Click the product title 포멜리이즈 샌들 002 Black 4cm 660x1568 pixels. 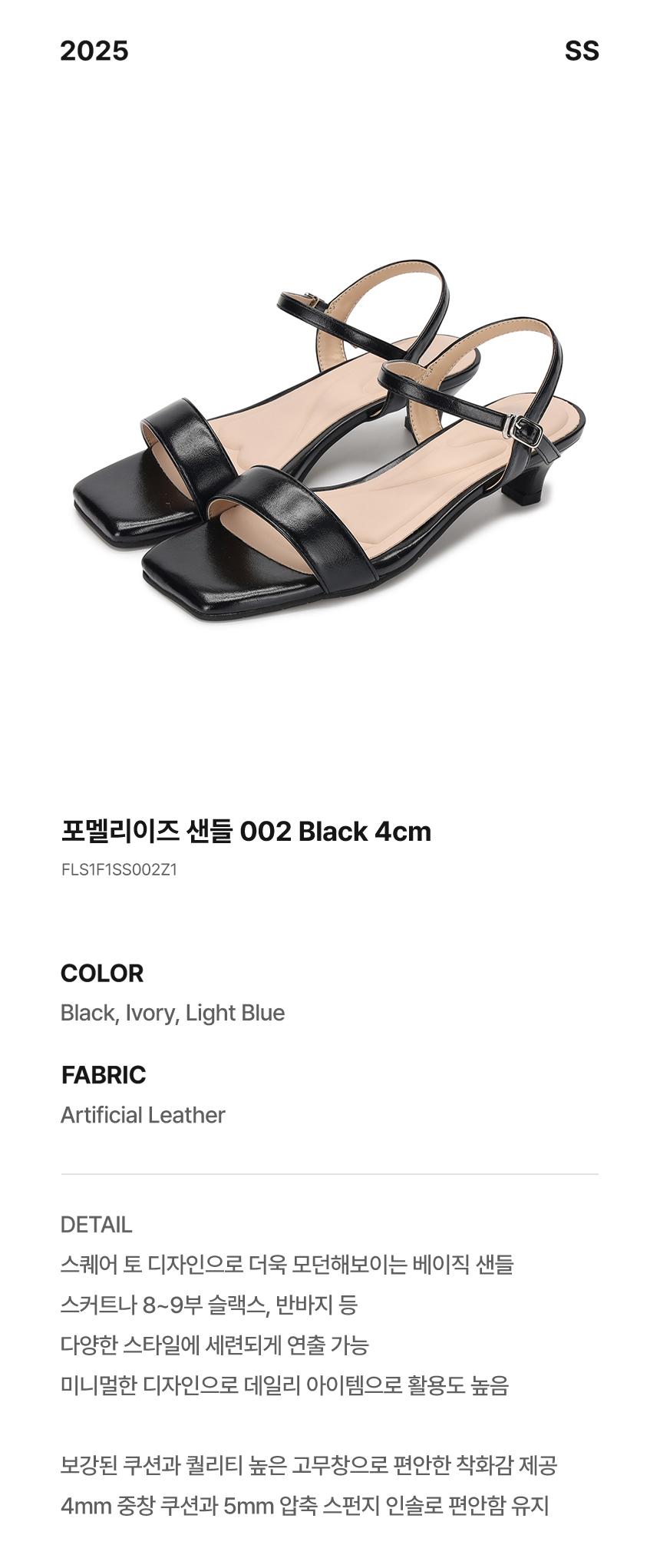point(246,831)
